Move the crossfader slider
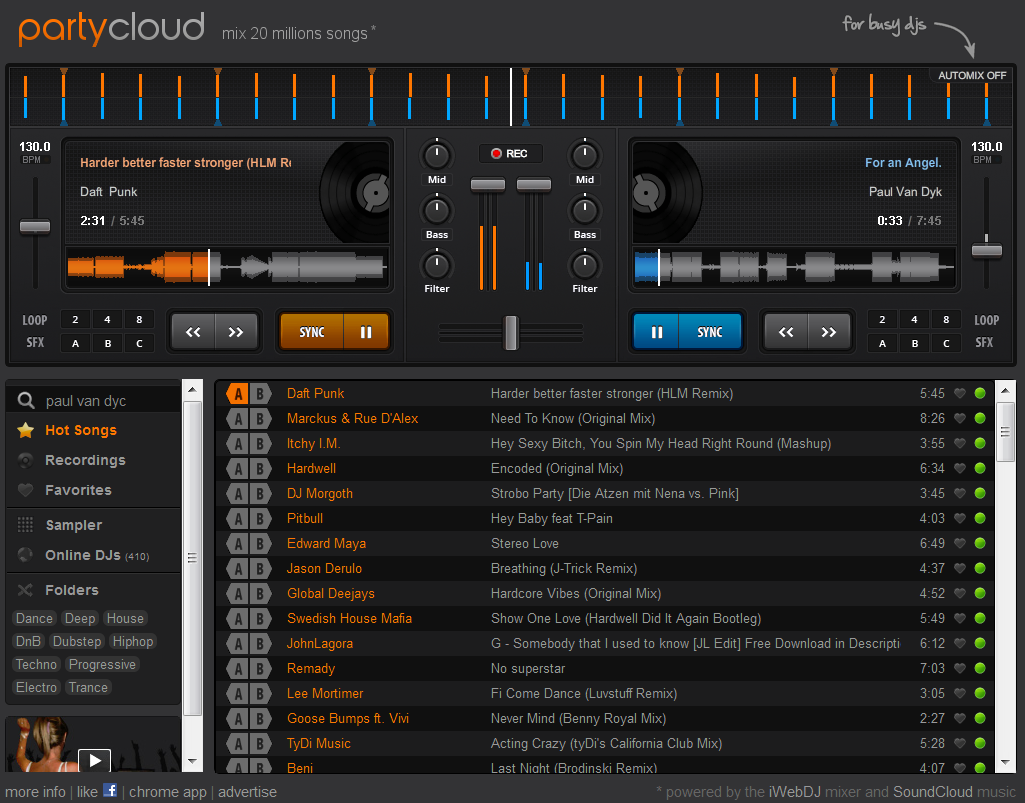1025x803 pixels. pyautogui.click(x=511, y=333)
